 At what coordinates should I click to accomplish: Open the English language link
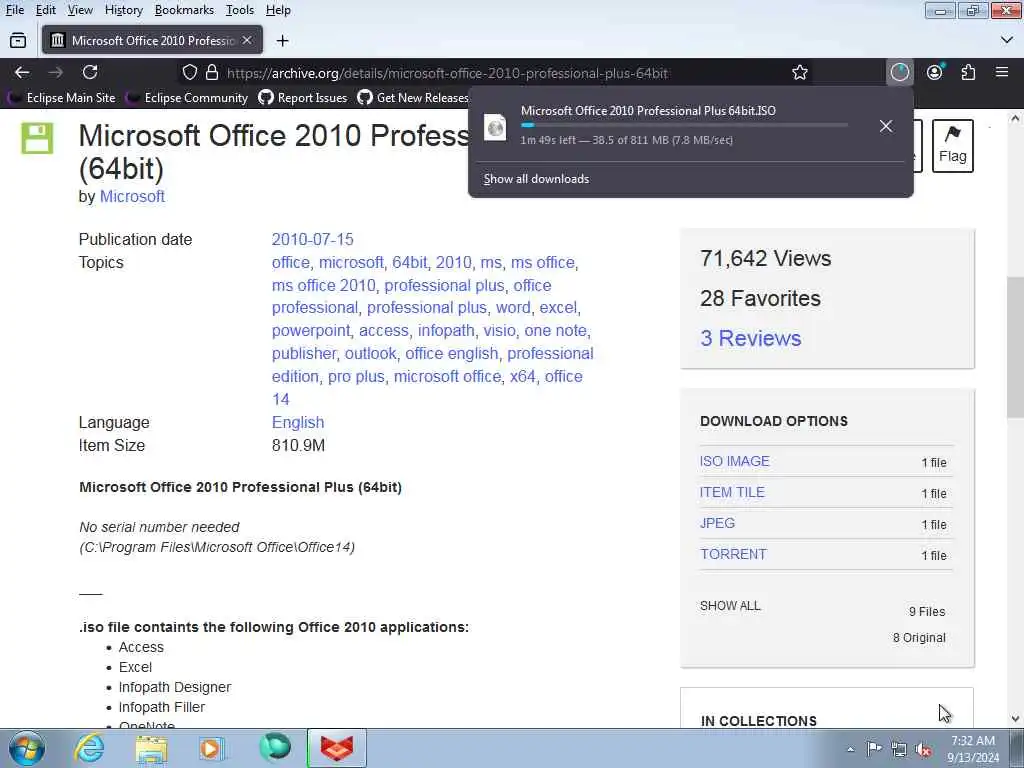click(298, 423)
